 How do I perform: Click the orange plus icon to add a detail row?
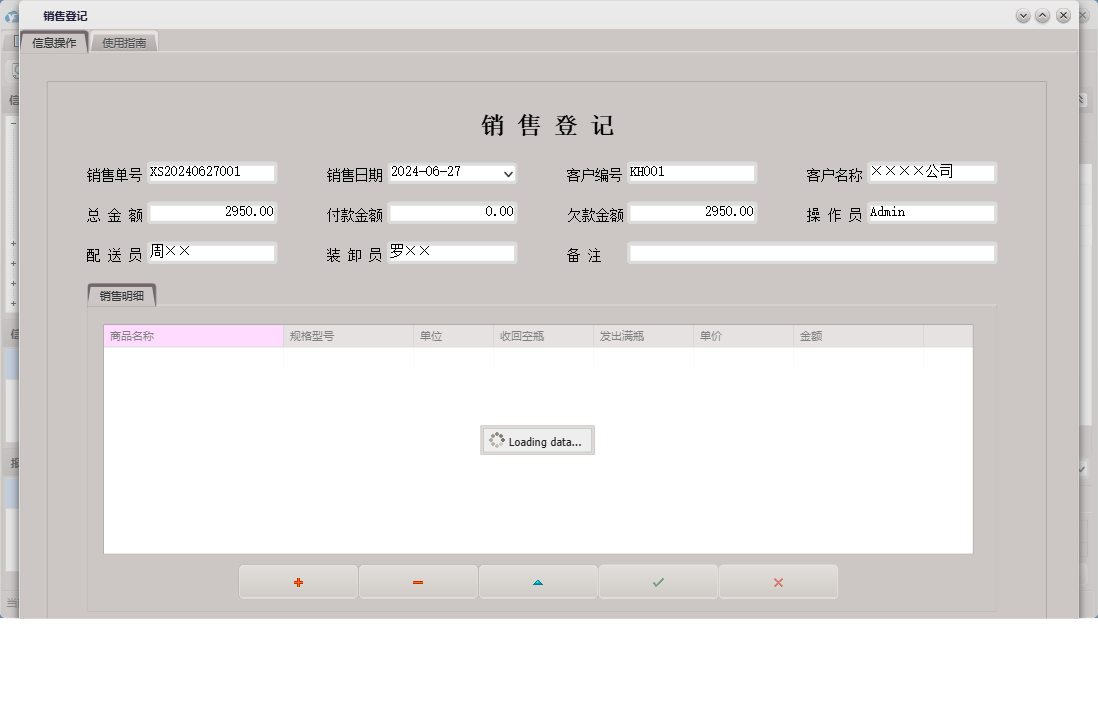[x=297, y=581]
